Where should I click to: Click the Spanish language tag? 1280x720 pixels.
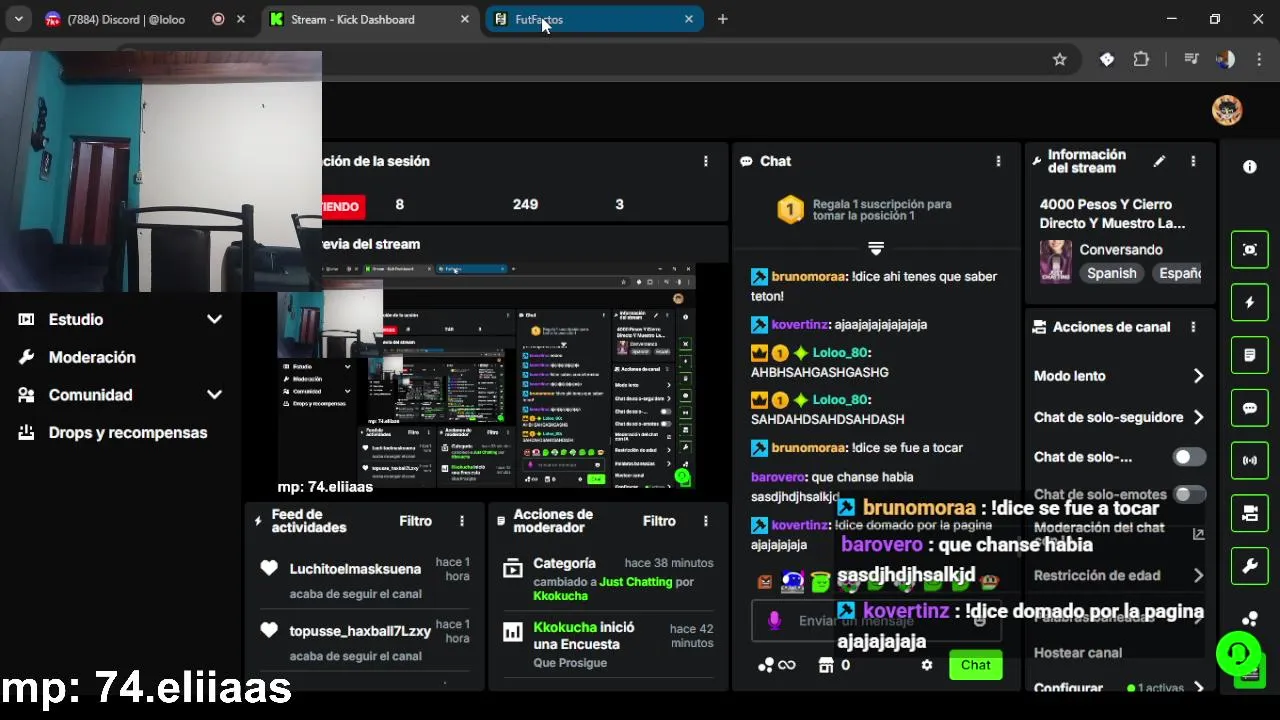[1112, 273]
